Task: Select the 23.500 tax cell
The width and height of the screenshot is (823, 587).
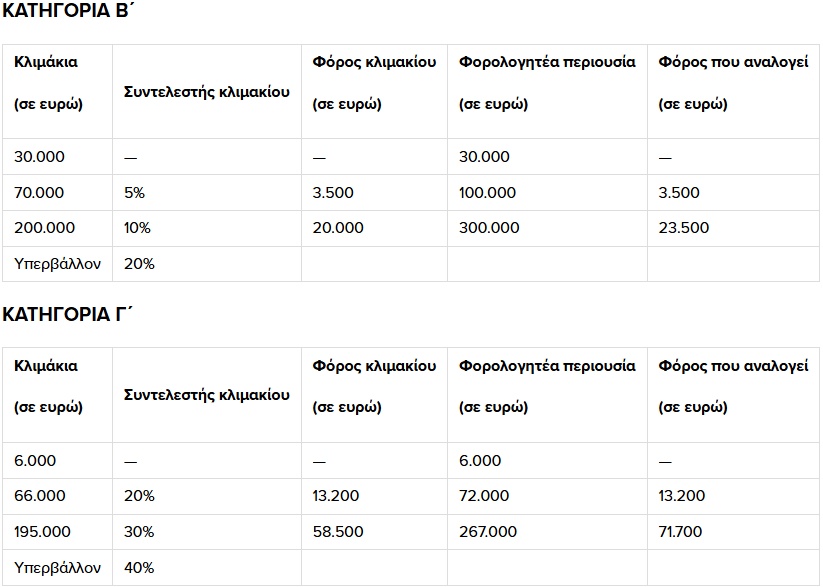Action: [x=684, y=228]
